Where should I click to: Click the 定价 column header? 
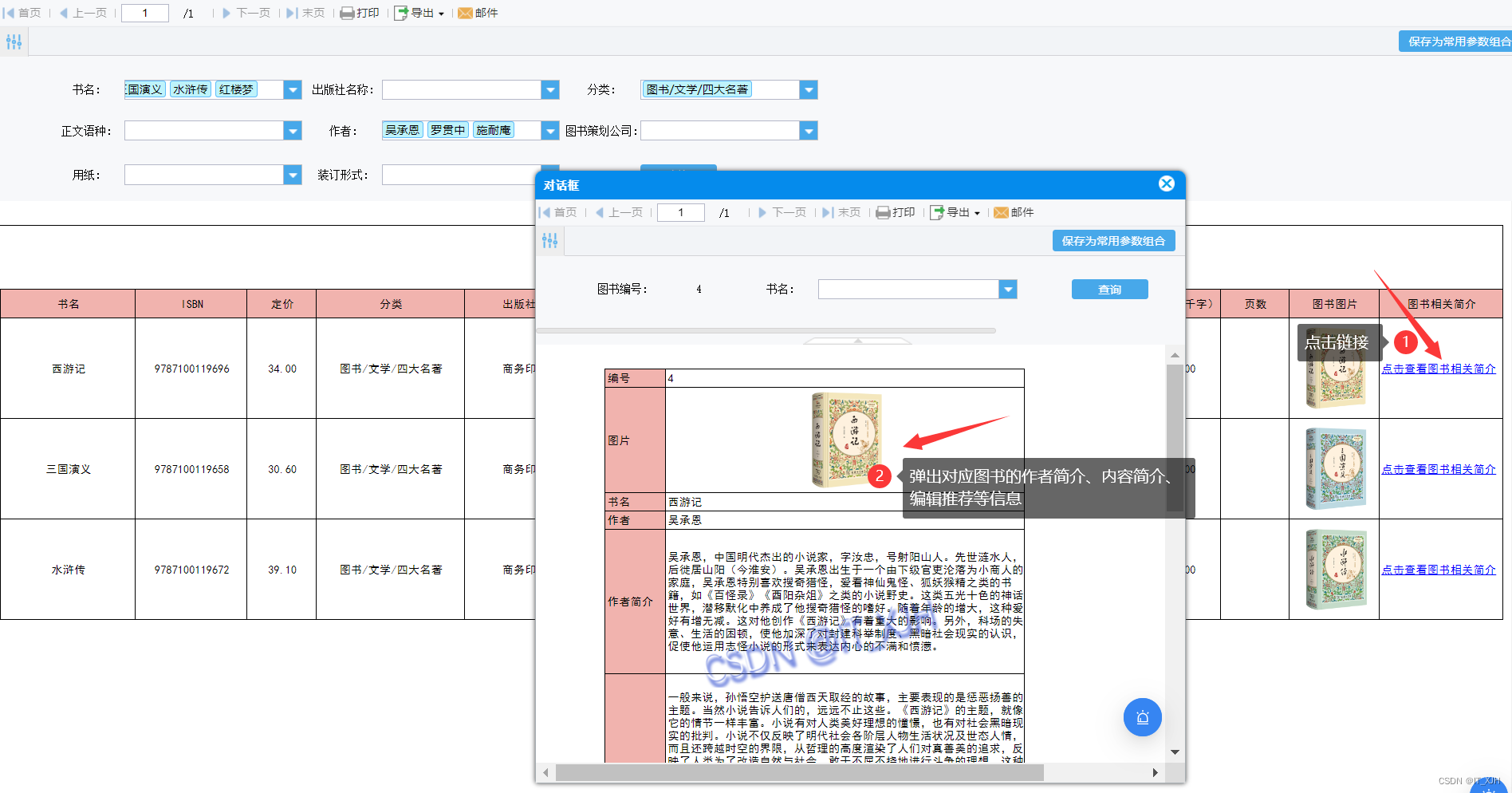(x=282, y=304)
